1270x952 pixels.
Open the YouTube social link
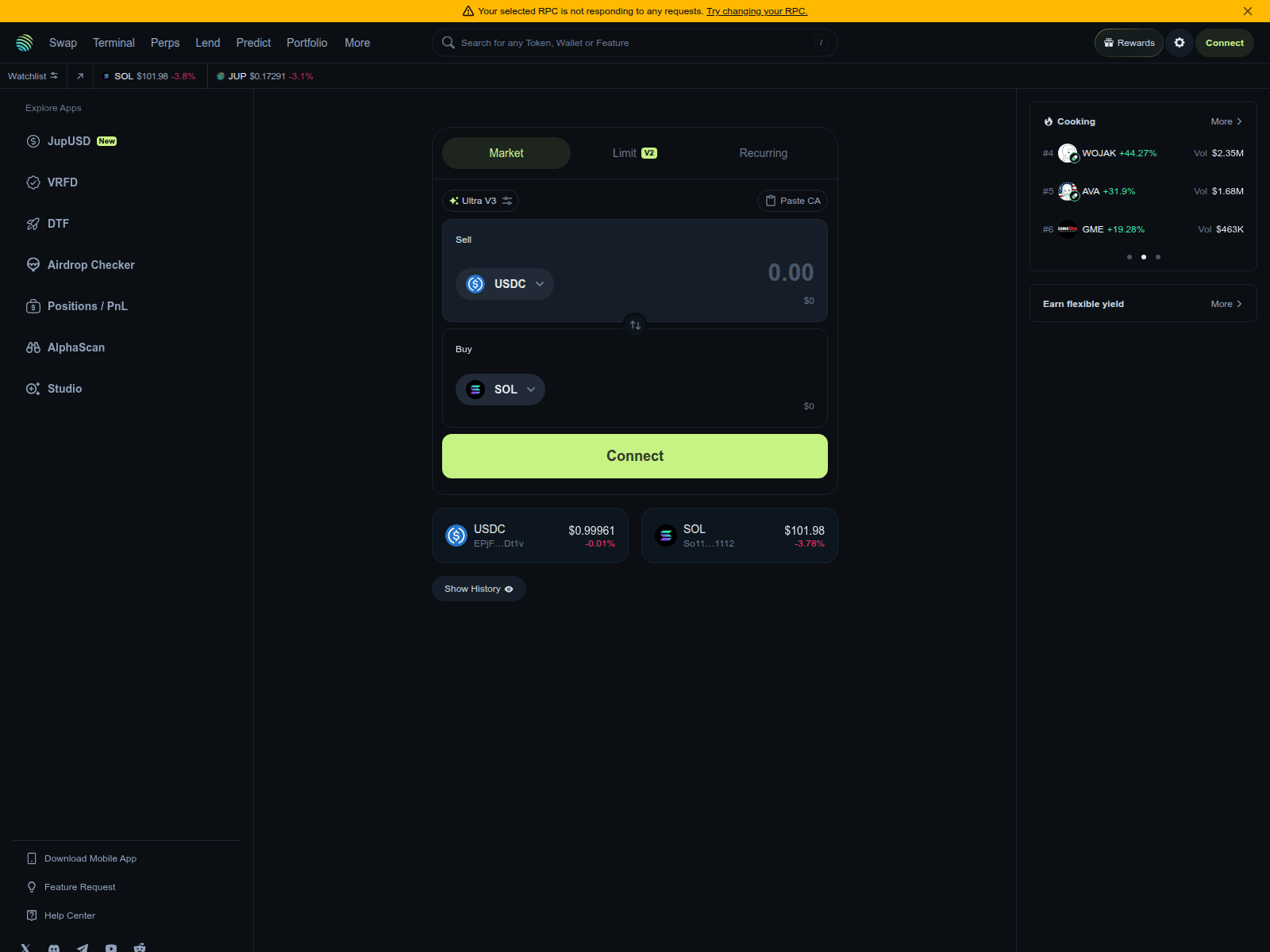(111, 948)
